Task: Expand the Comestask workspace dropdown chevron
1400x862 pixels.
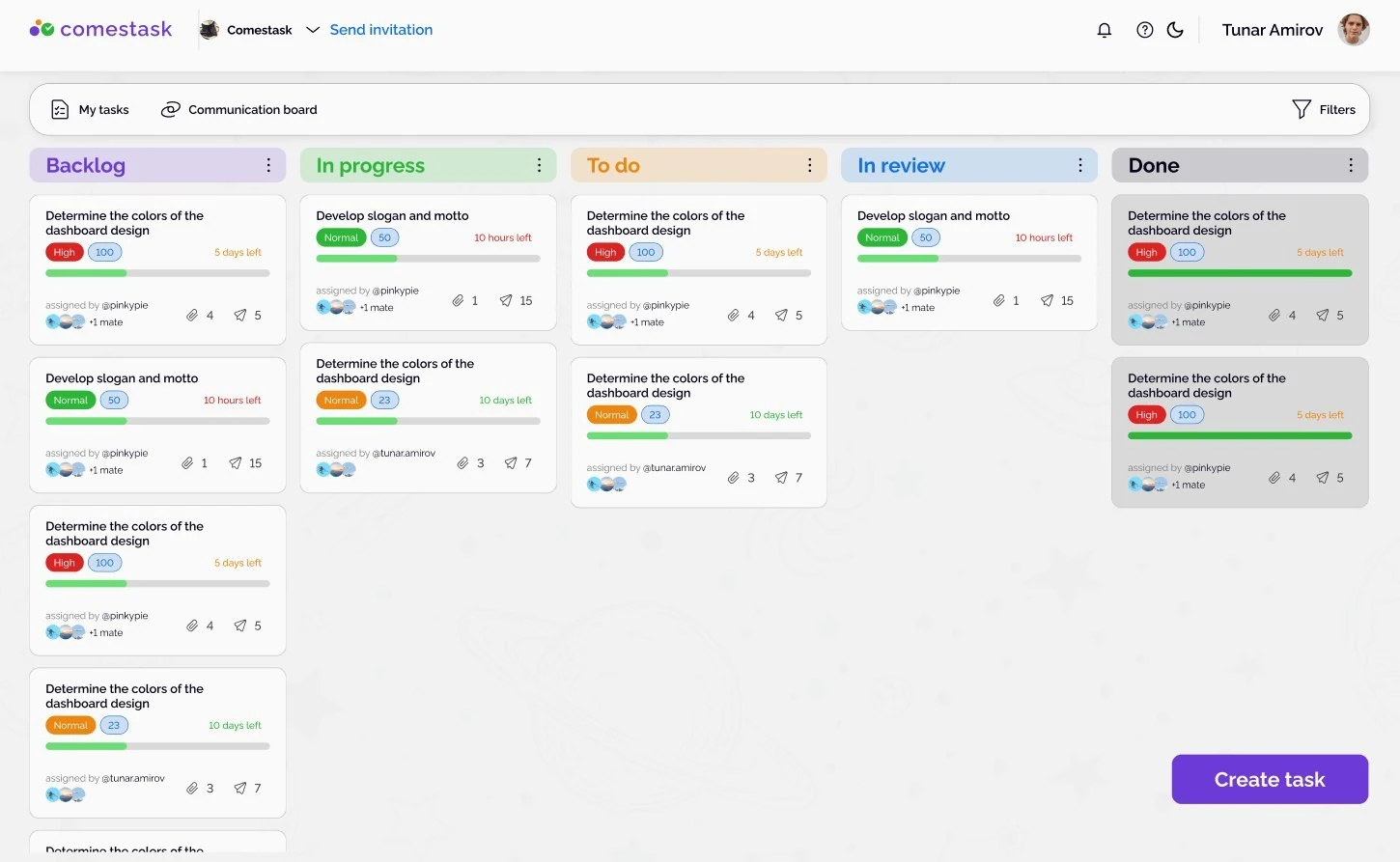Action: [313, 30]
